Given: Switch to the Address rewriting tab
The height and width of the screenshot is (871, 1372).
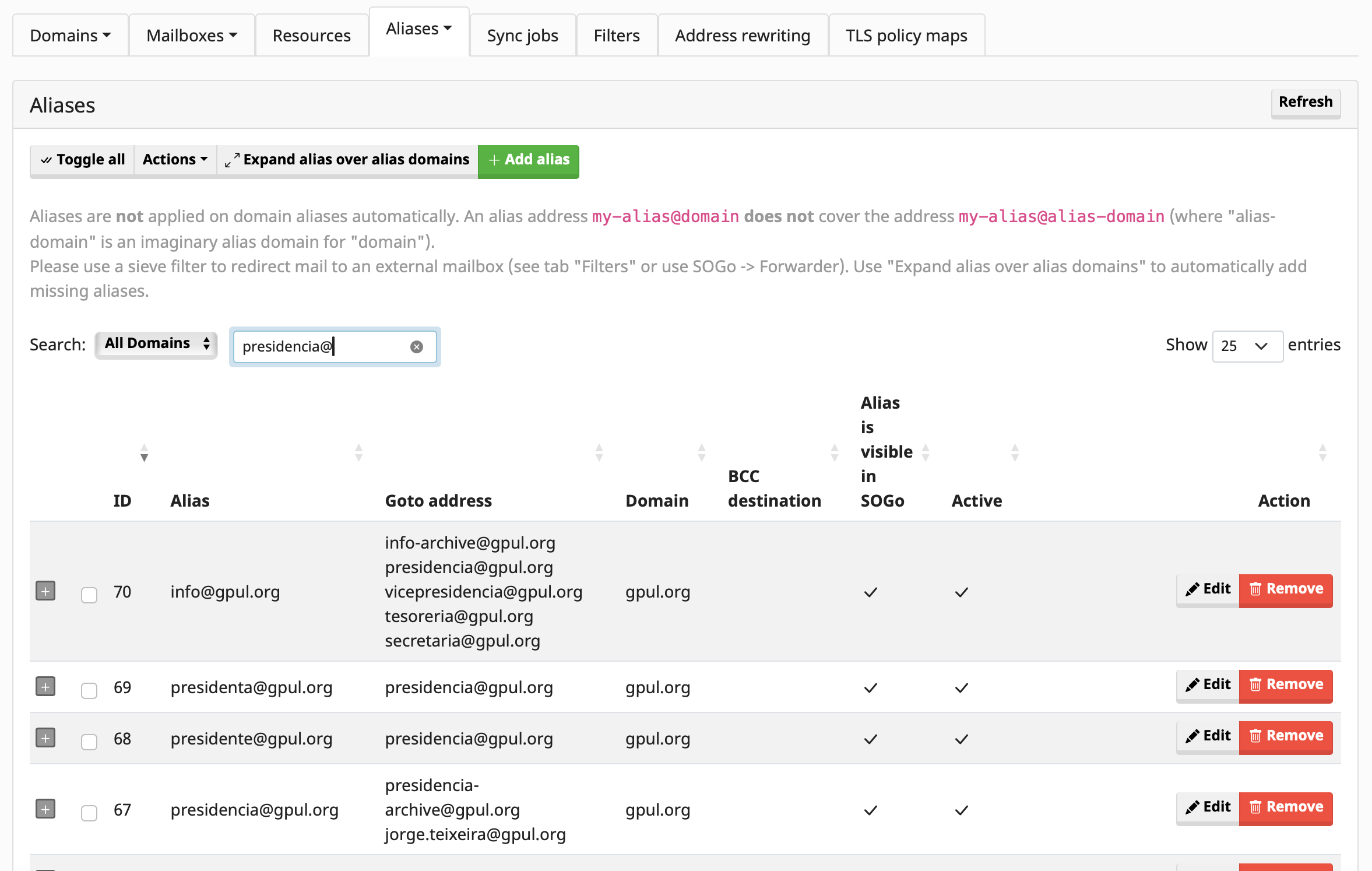Looking at the screenshot, I should pyautogui.click(x=743, y=36).
